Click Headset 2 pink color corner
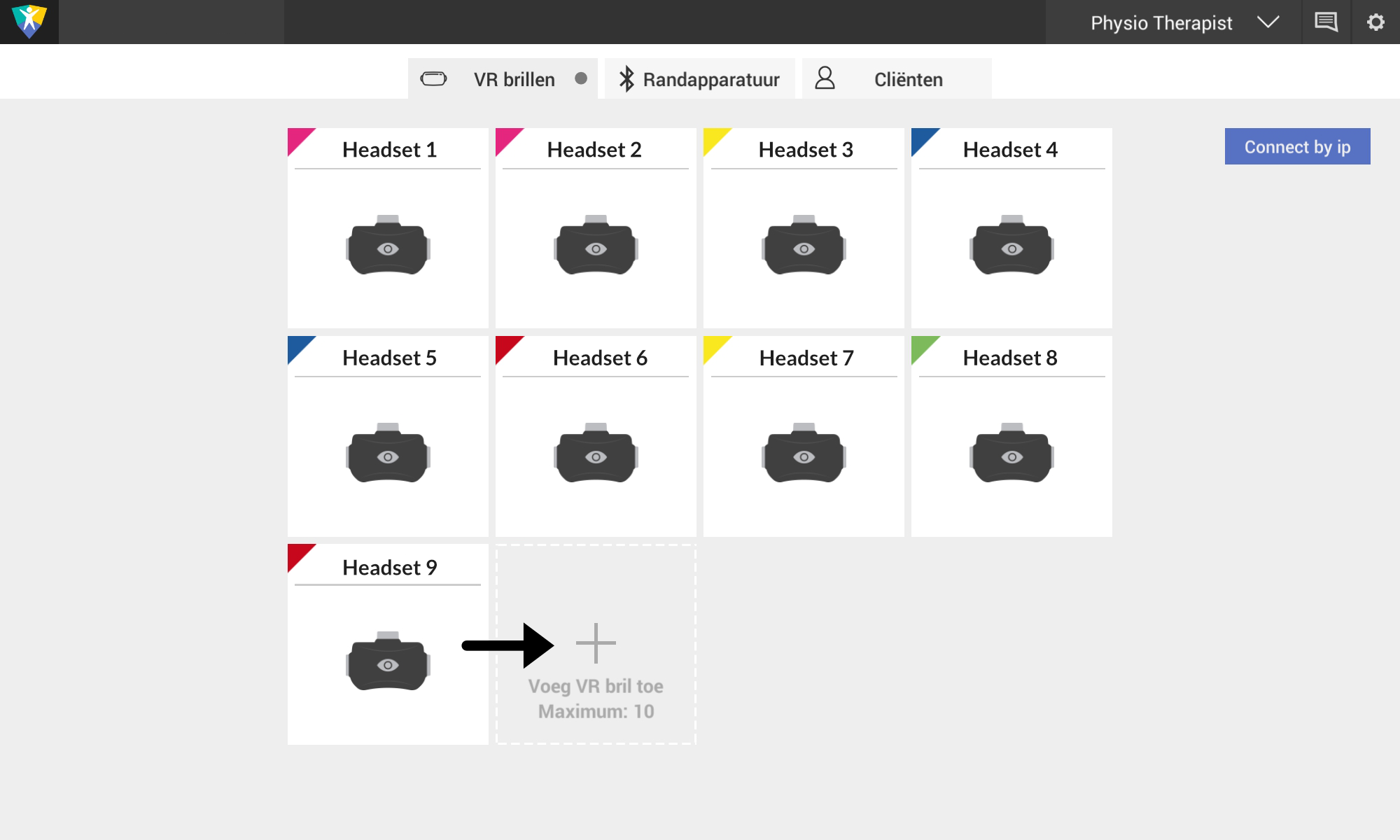 coord(505,137)
